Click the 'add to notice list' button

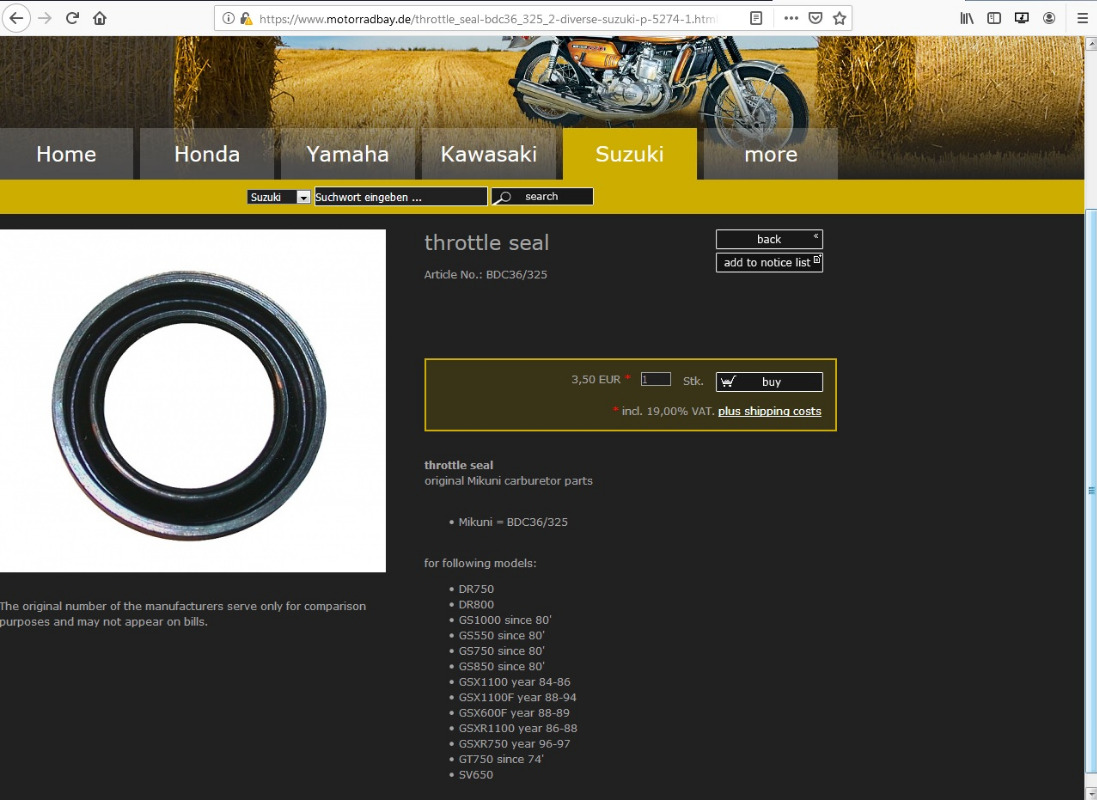point(768,263)
